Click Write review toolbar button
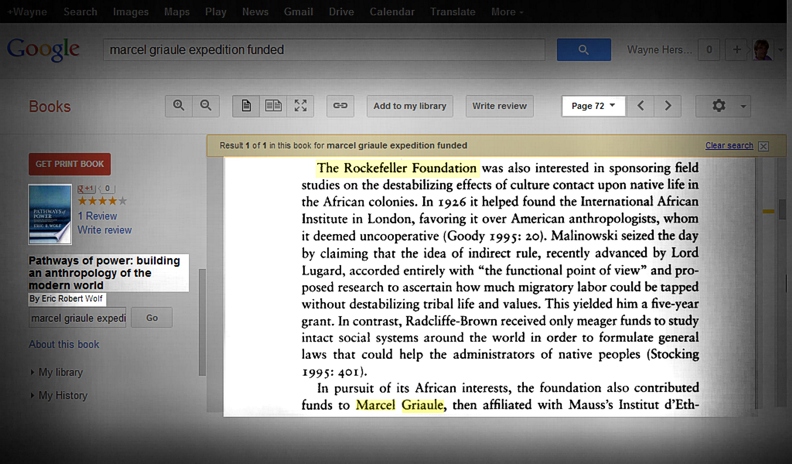The height and width of the screenshot is (464, 792). pyautogui.click(x=500, y=106)
